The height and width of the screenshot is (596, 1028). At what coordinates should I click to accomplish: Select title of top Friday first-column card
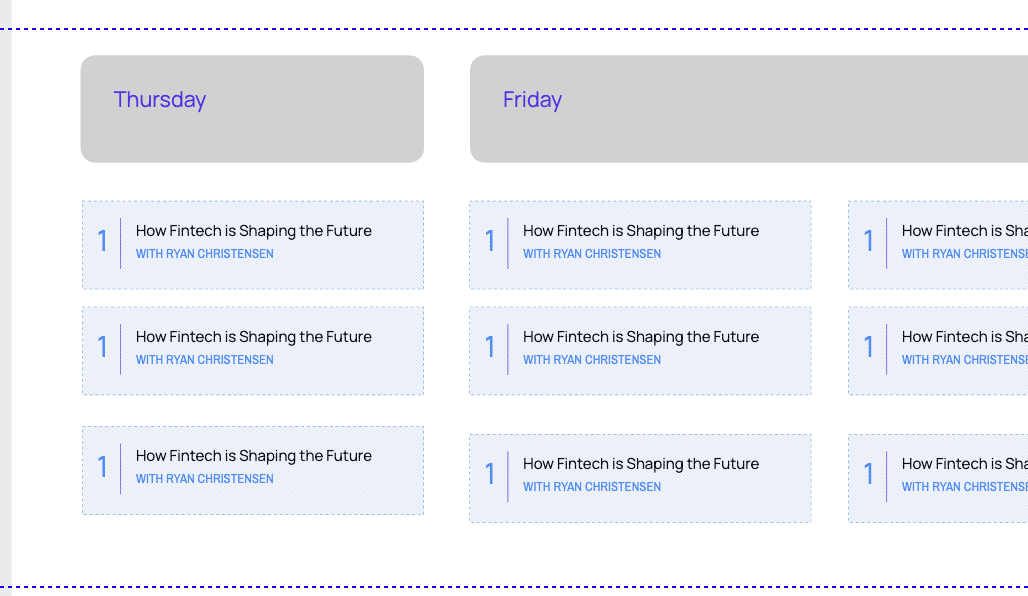click(x=640, y=231)
